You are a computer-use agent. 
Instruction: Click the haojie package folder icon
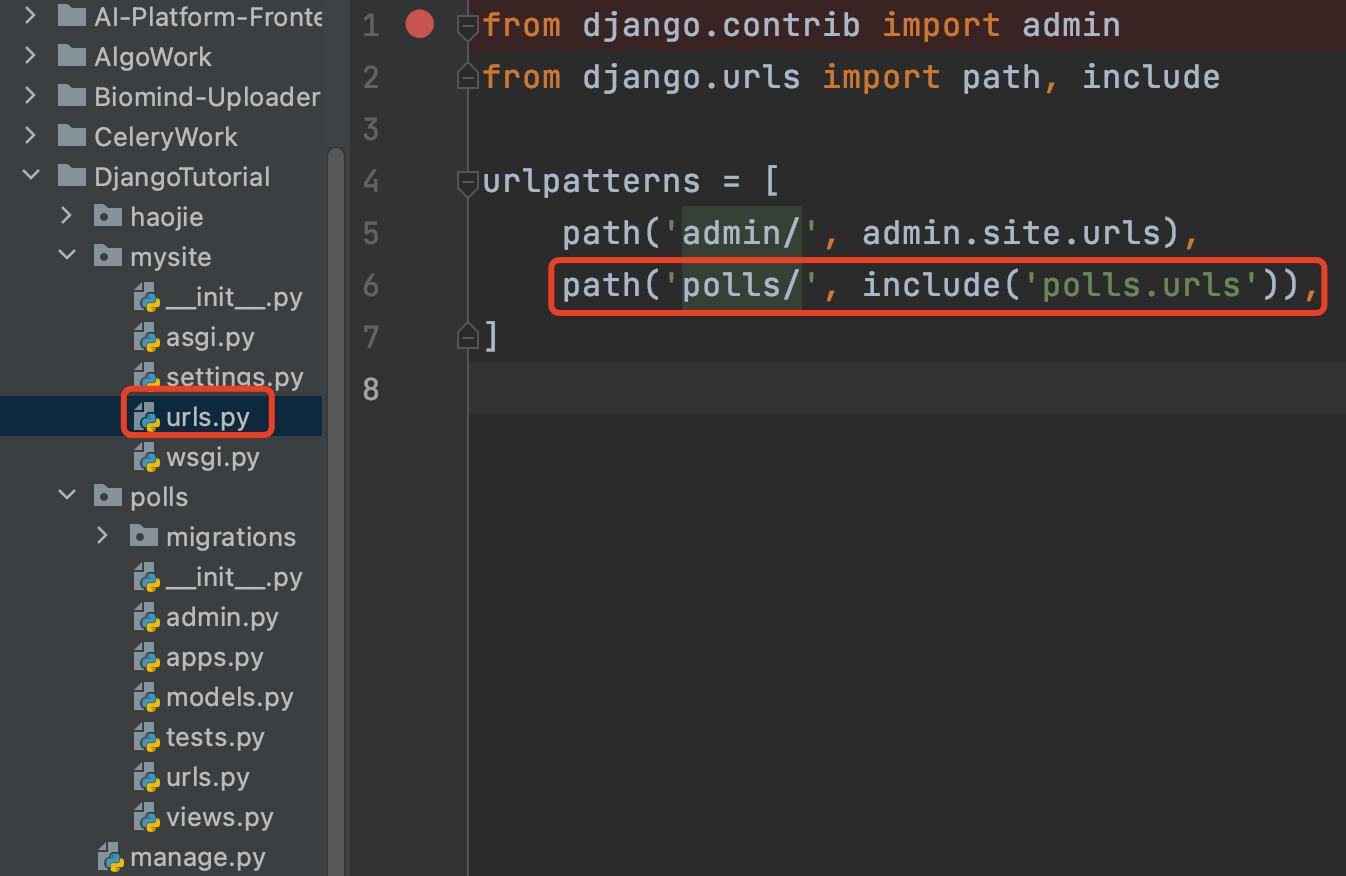pyautogui.click(x=108, y=216)
